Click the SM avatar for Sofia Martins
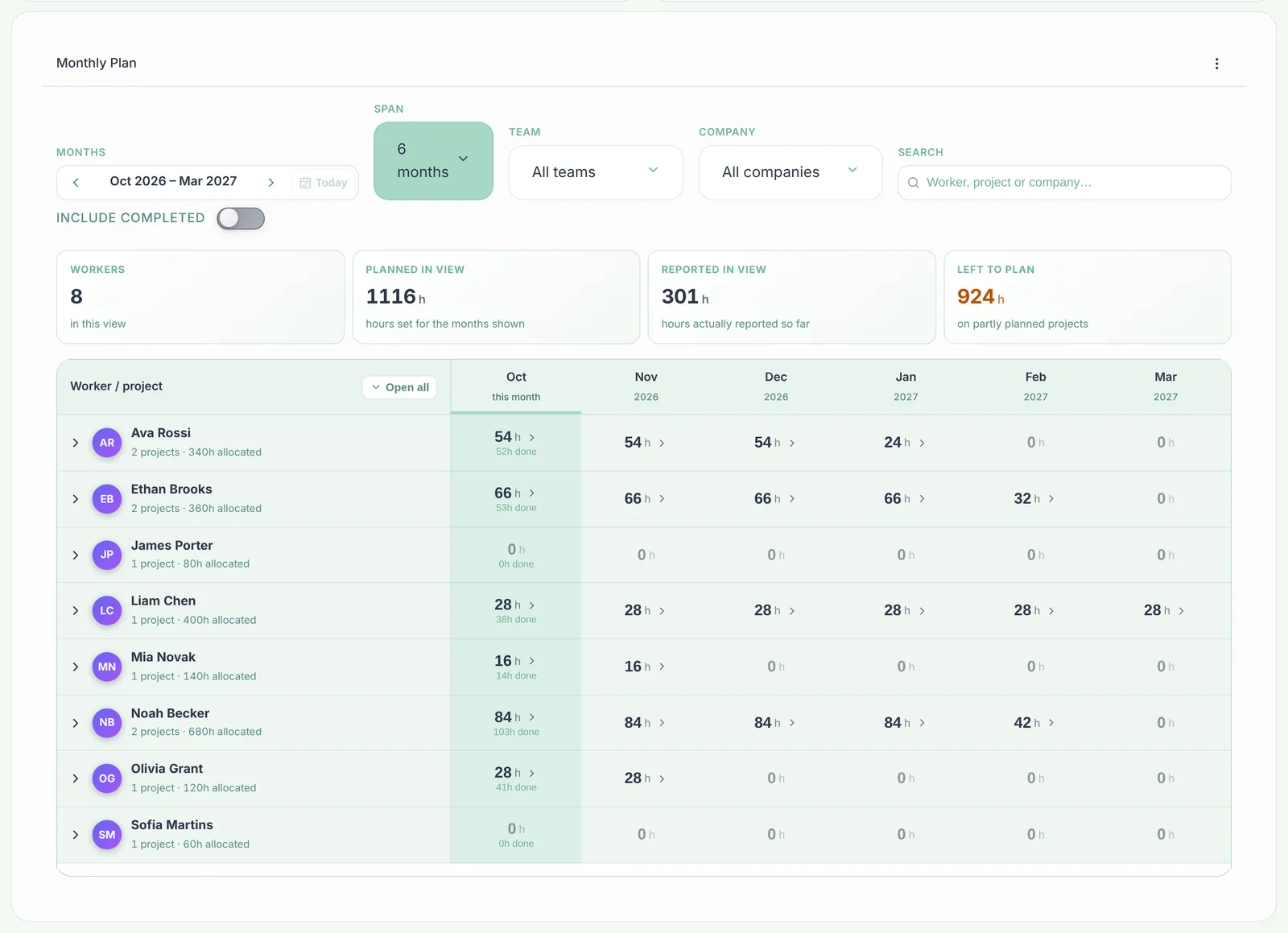 click(107, 835)
